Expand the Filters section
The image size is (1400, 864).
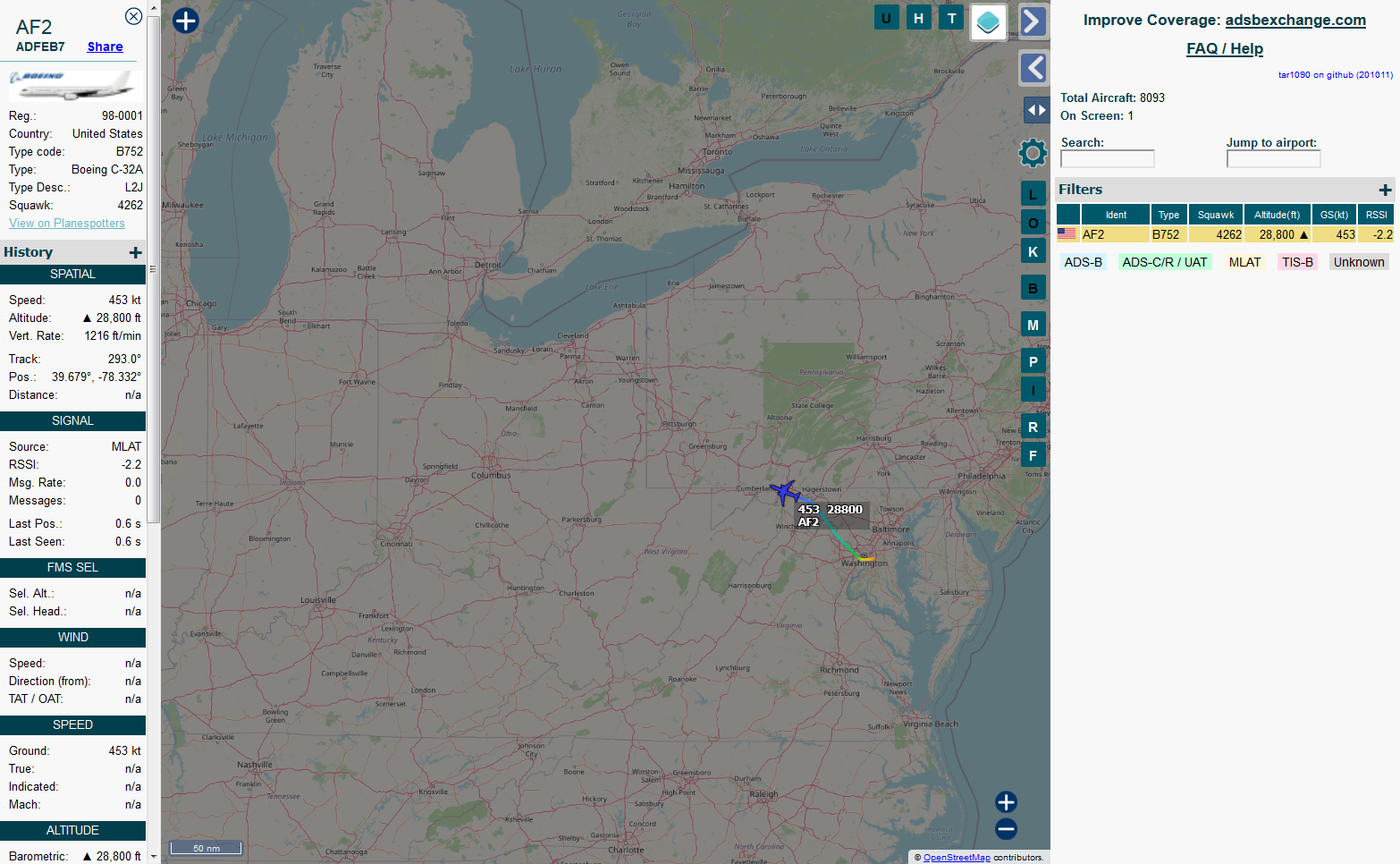[x=1385, y=190]
